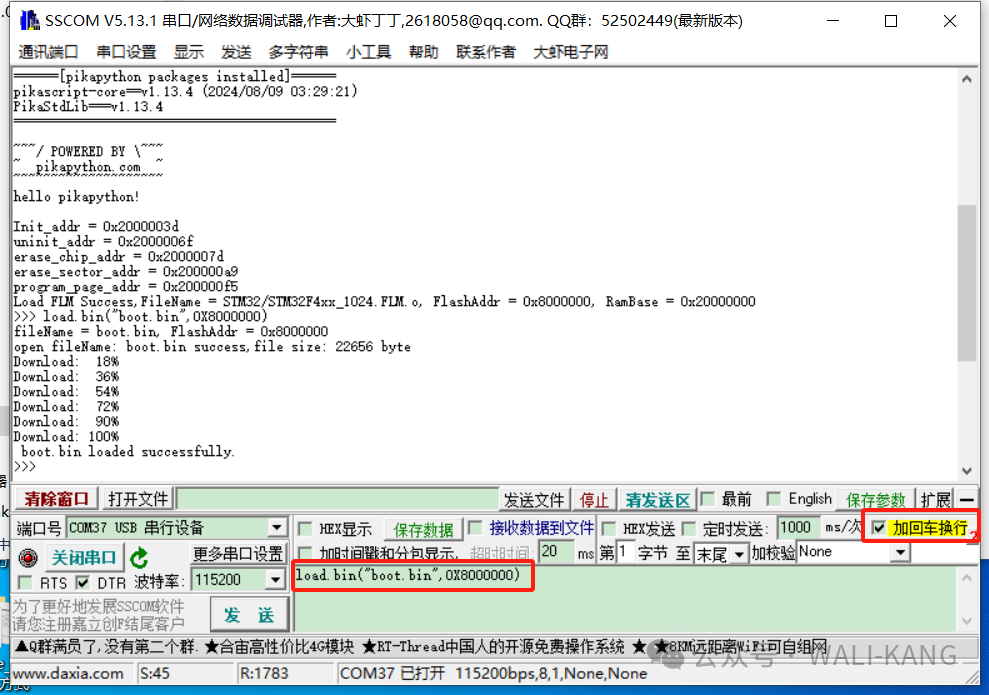989x695 pixels.
Task: Open the 小工具 menu
Action: click(368, 52)
